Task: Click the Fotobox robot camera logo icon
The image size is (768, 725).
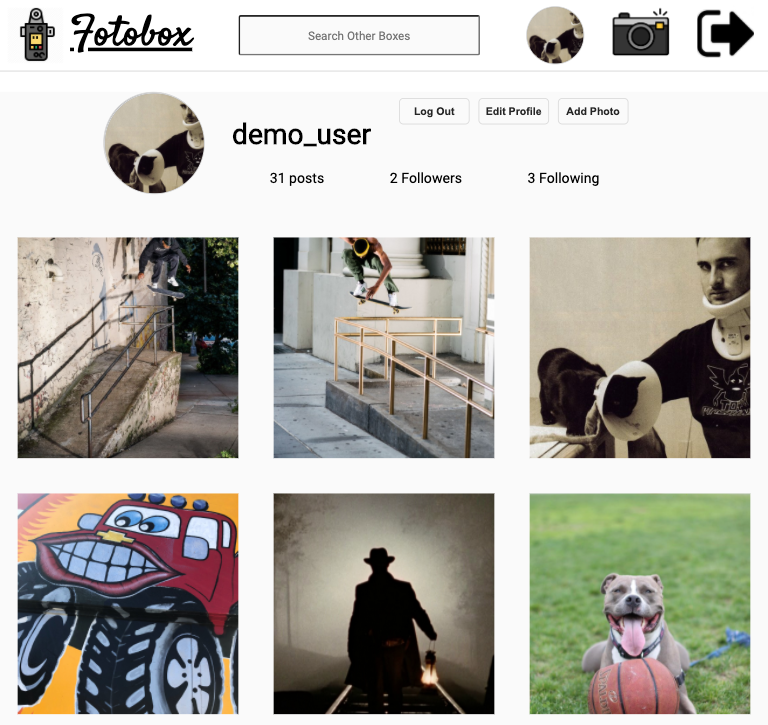Action: pos(36,35)
